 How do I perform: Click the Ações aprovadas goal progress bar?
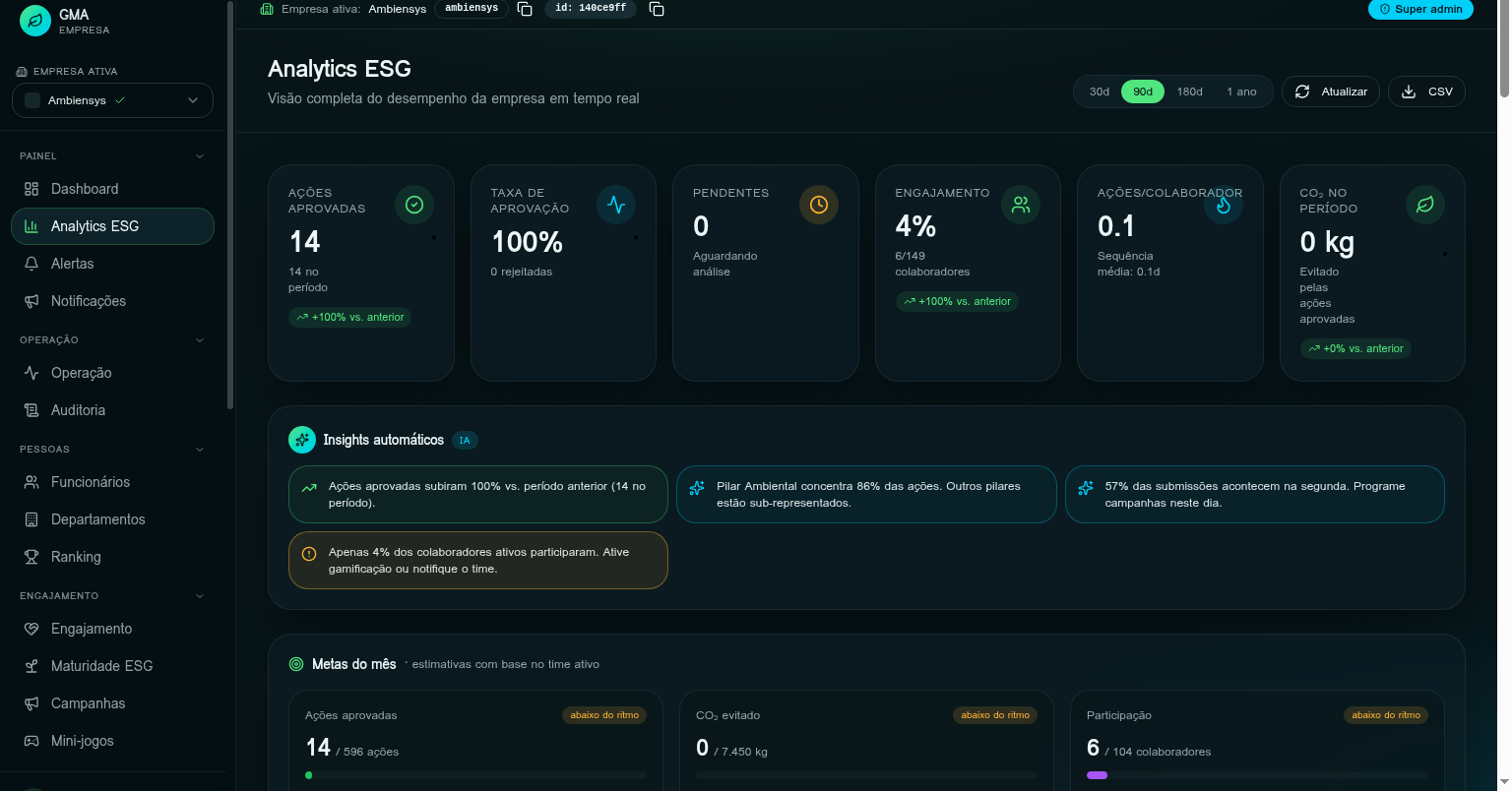click(x=475, y=775)
